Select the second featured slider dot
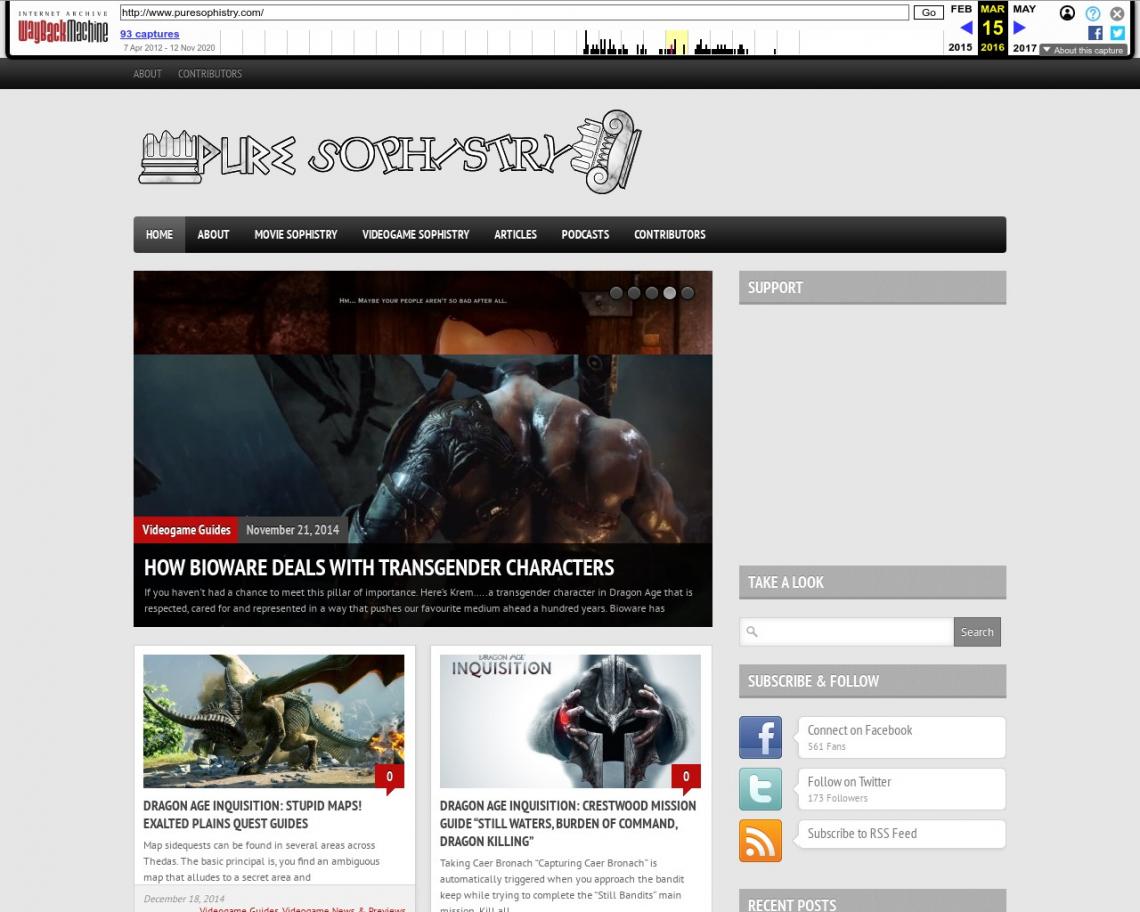This screenshot has width=1140, height=912. pyautogui.click(x=634, y=293)
